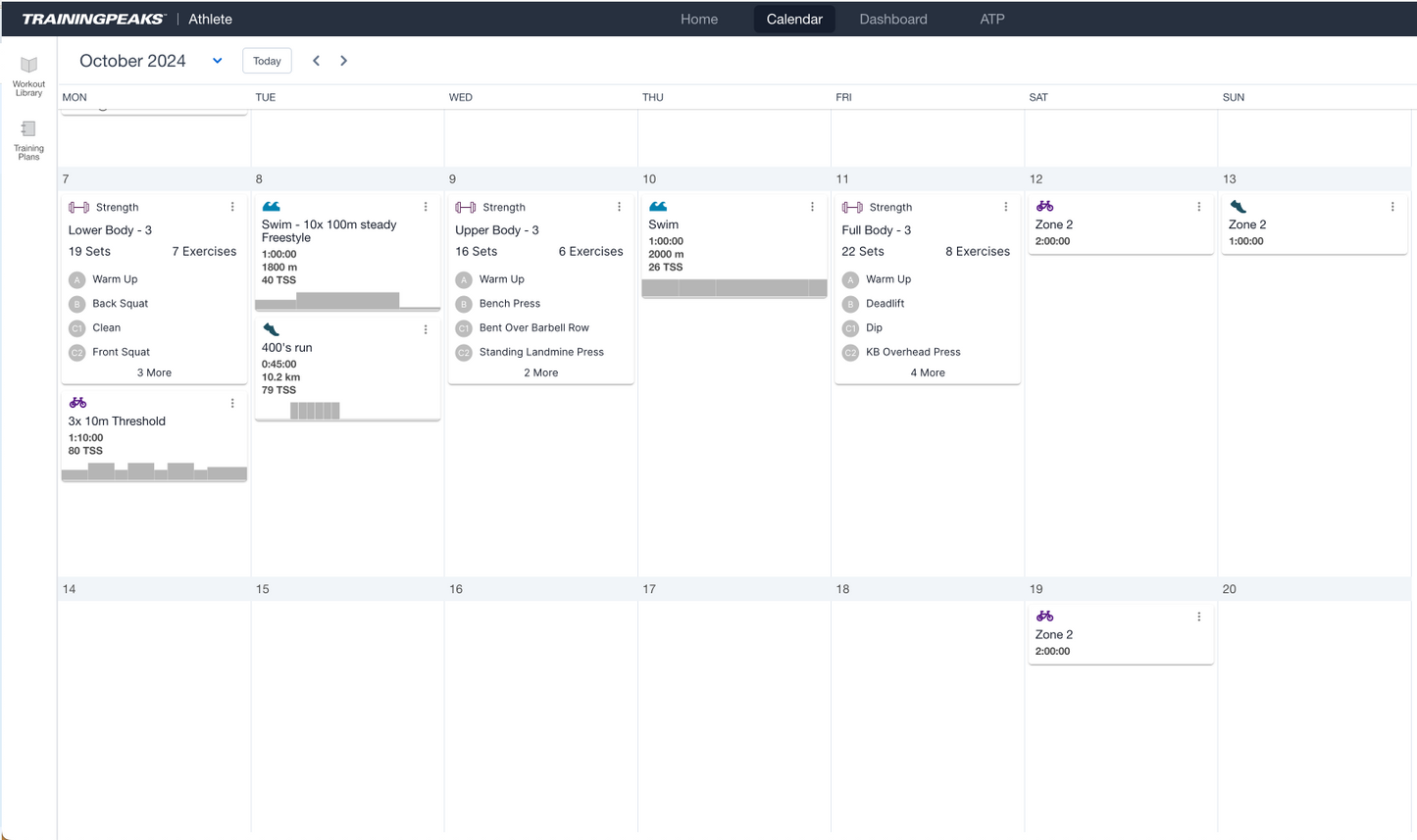
Task: Click the 3x 10m Threshold workout intensity graph
Action: tap(154, 471)
